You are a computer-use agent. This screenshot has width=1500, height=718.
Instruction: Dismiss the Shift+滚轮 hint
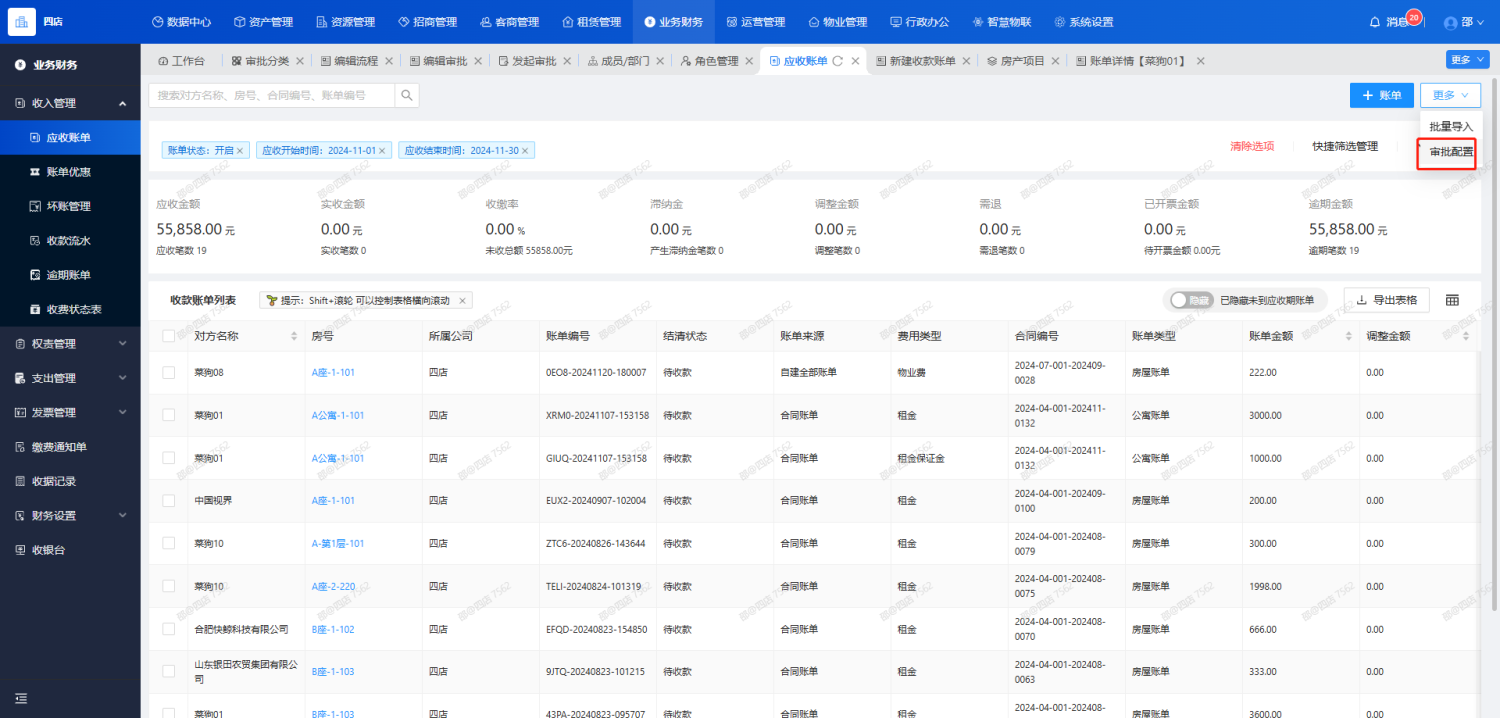tap(461, 300)
